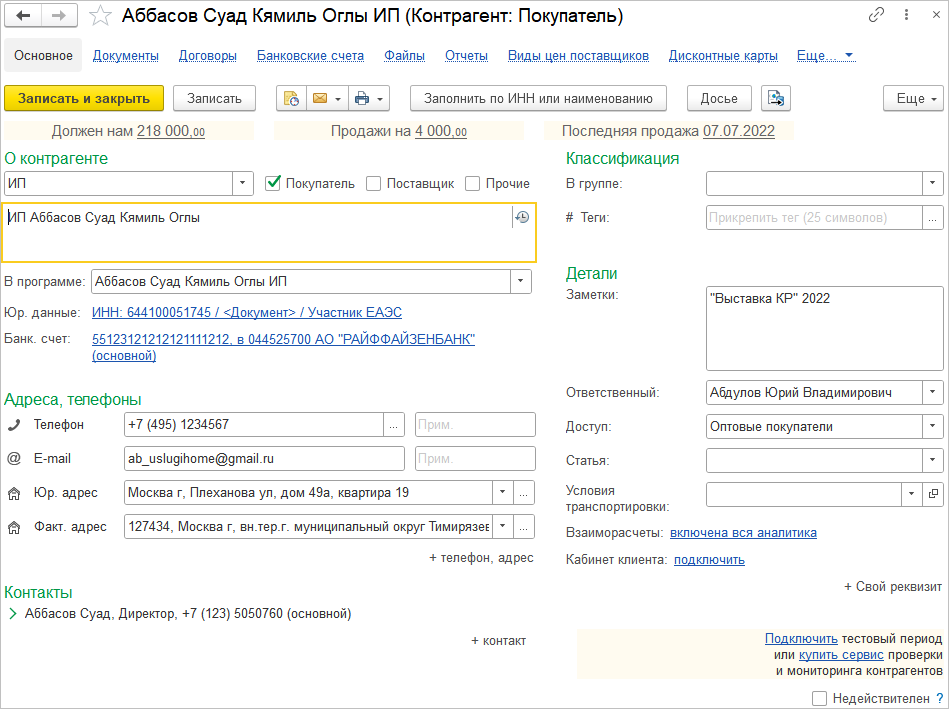This screenshot has width=949, height=709.
Task: Uncheck the Покупатель checkbox
Action: point(273,184)
